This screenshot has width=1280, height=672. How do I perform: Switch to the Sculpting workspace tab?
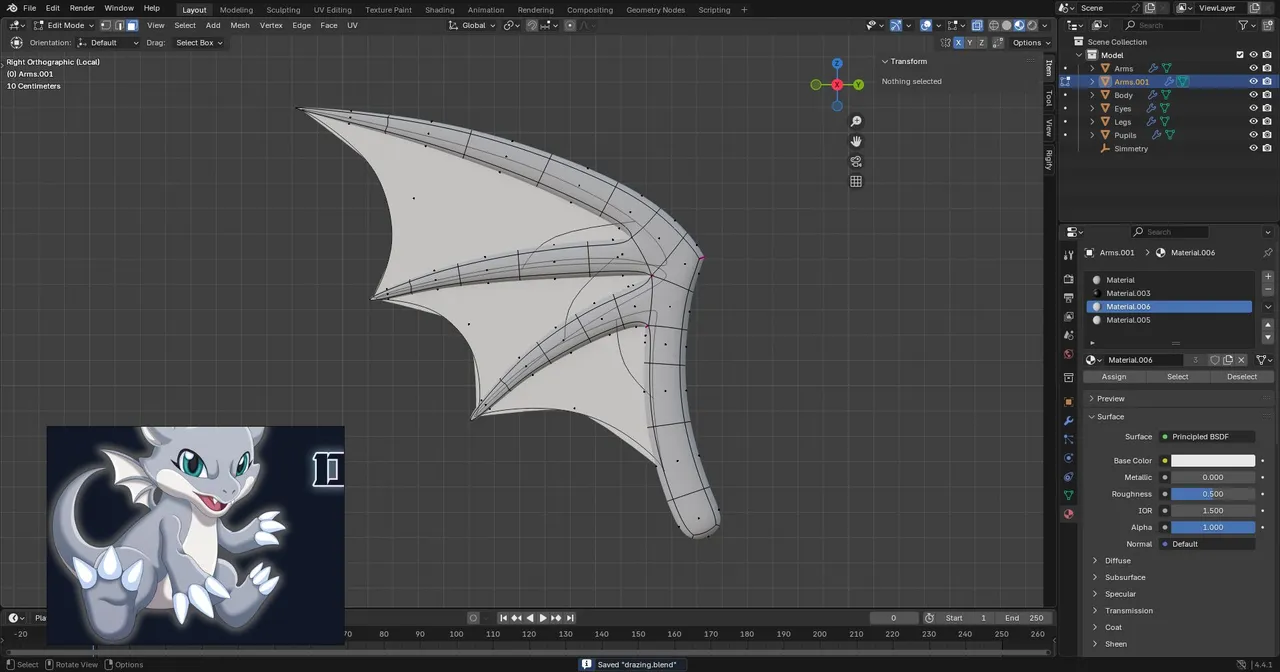click(283, 10)
